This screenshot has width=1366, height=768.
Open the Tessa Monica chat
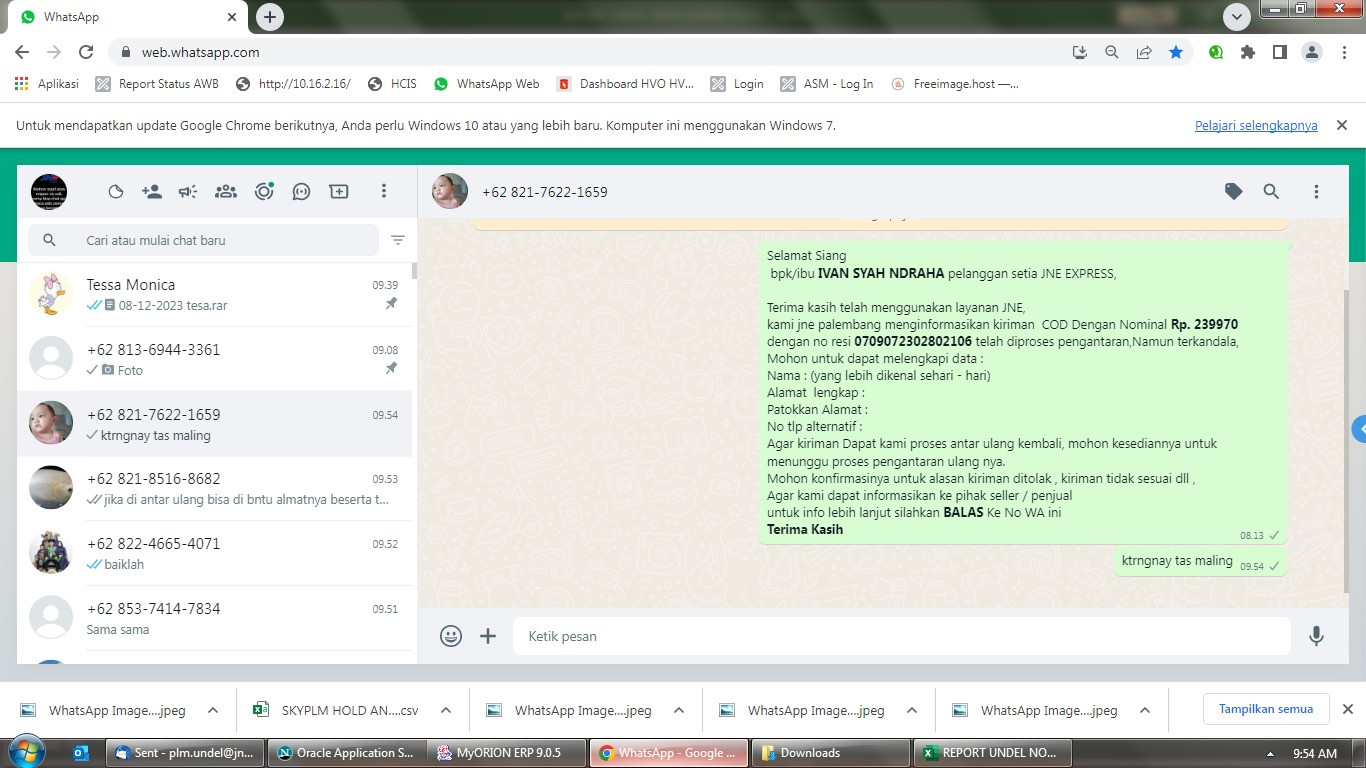point(215,294)
